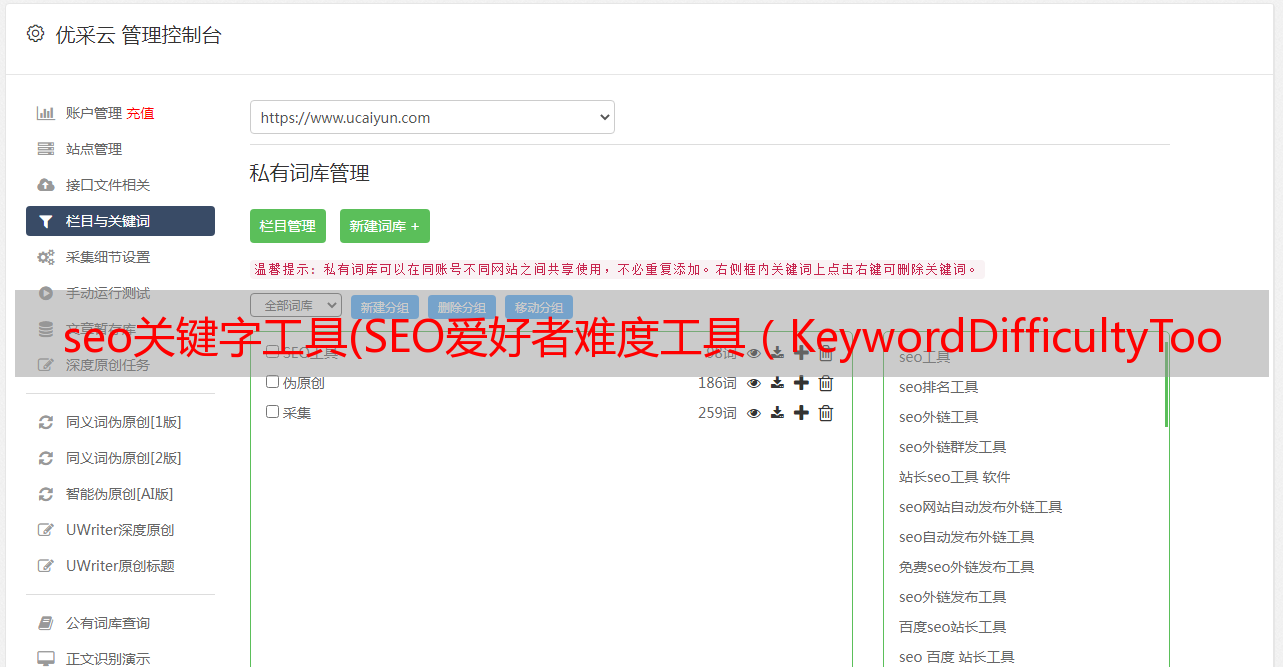
Task: Select keyword seo外链群发工具 in list
Action: click(952, 447)
